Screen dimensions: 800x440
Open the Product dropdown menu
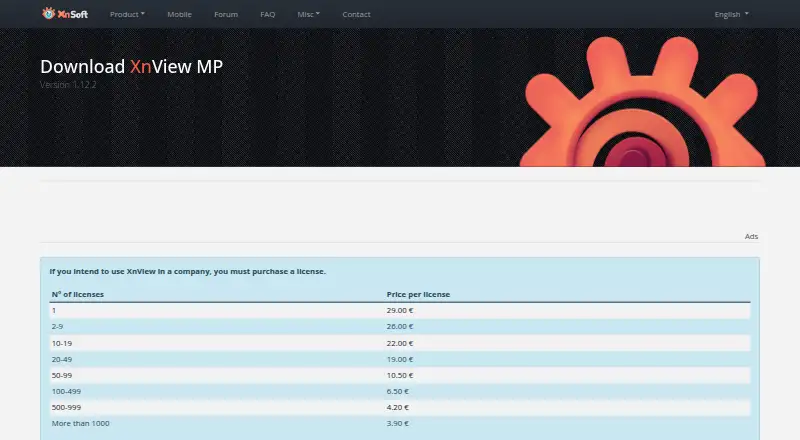(x=127, y=14)
